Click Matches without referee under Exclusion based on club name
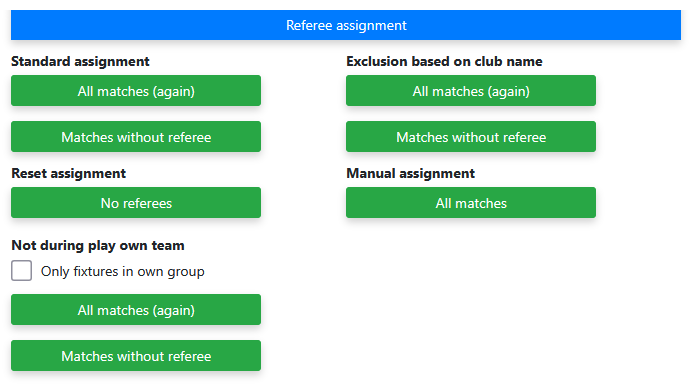691x389 pixels. (x=471, y=137)
